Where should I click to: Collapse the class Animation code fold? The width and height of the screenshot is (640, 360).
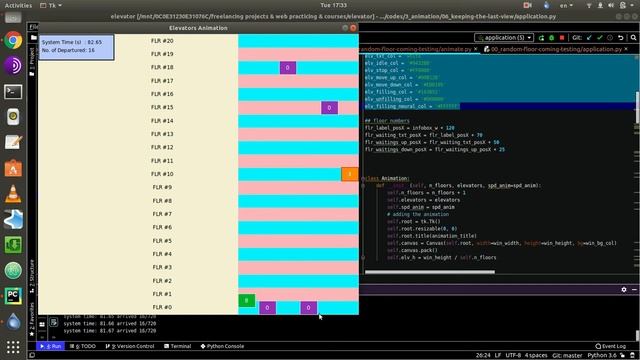click(x=363, y=178)
